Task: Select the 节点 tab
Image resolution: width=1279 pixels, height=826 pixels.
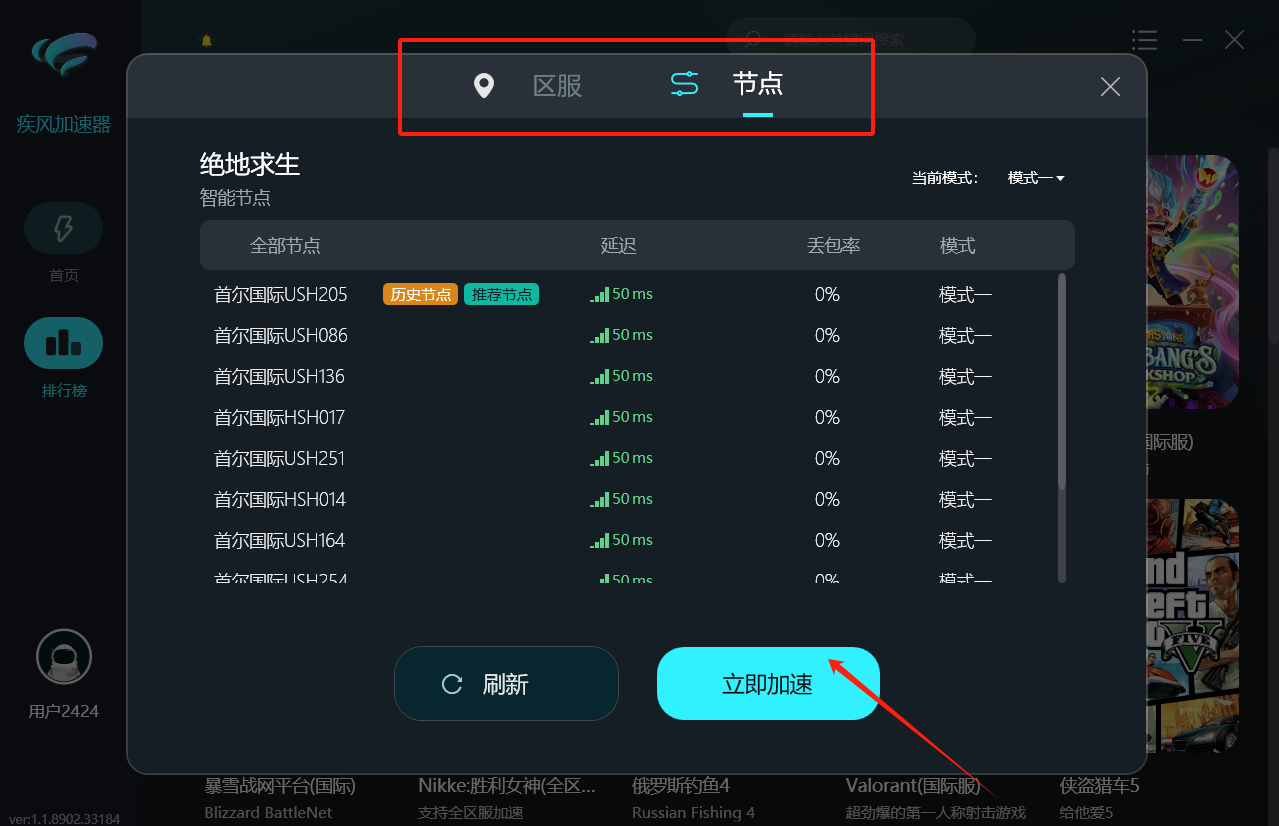Action: [x=757, y=84]
